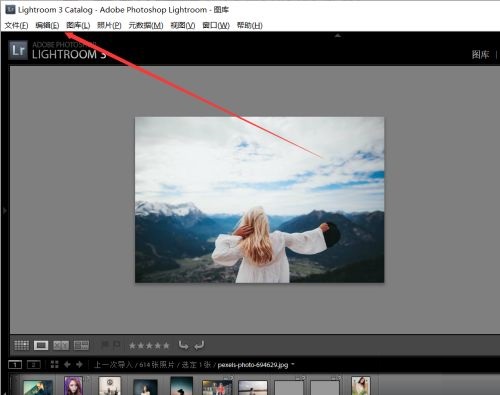500x395 pixels.
Task: Select the teal silhouette-with-hat thumbnail
Action: point(181,386)
